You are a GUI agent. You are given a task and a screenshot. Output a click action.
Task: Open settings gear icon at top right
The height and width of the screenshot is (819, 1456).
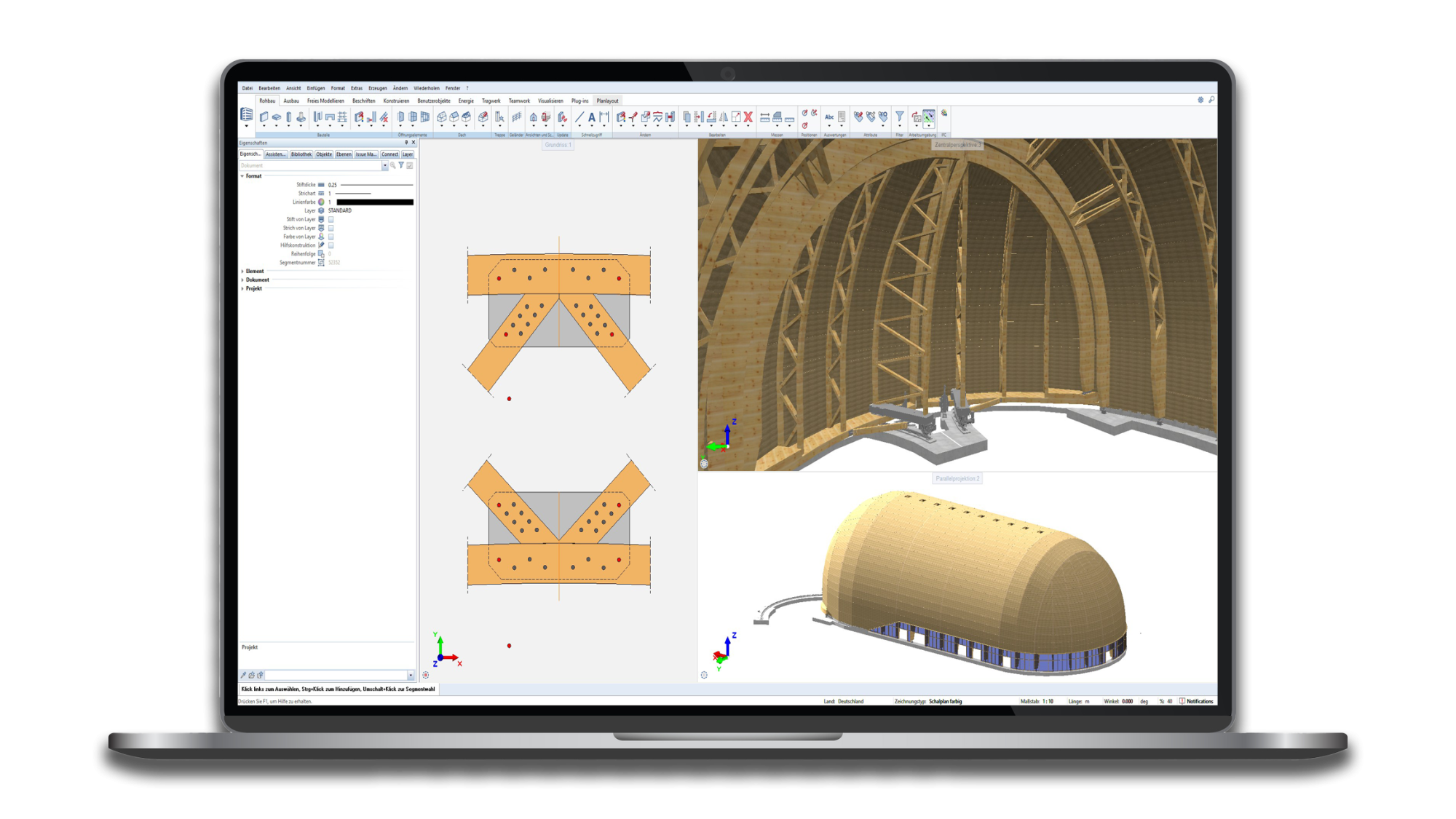pos(1200,100)
